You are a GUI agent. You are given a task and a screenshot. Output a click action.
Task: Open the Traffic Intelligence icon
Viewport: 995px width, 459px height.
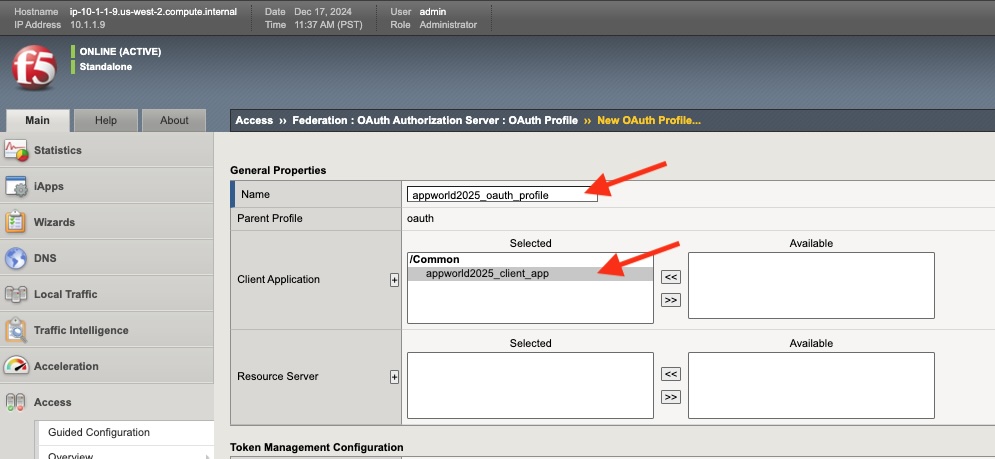tap(16, 330)
